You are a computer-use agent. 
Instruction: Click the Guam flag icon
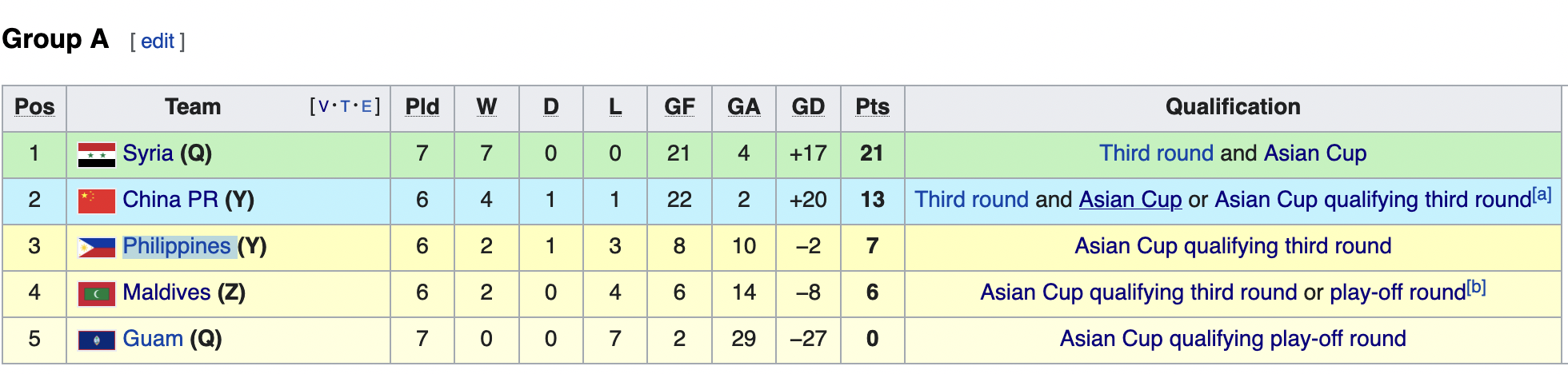96,340
